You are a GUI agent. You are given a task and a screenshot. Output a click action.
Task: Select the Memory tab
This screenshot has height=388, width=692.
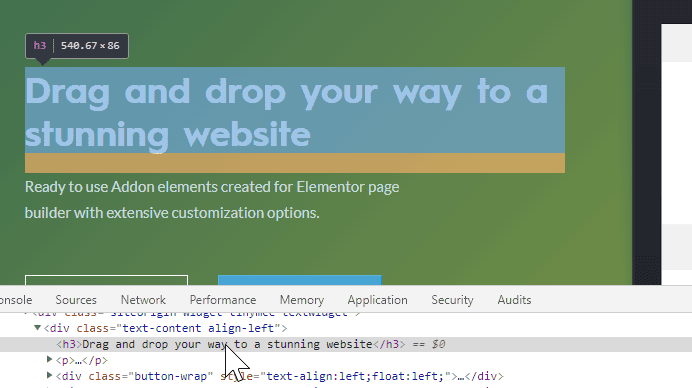[302, 300]
